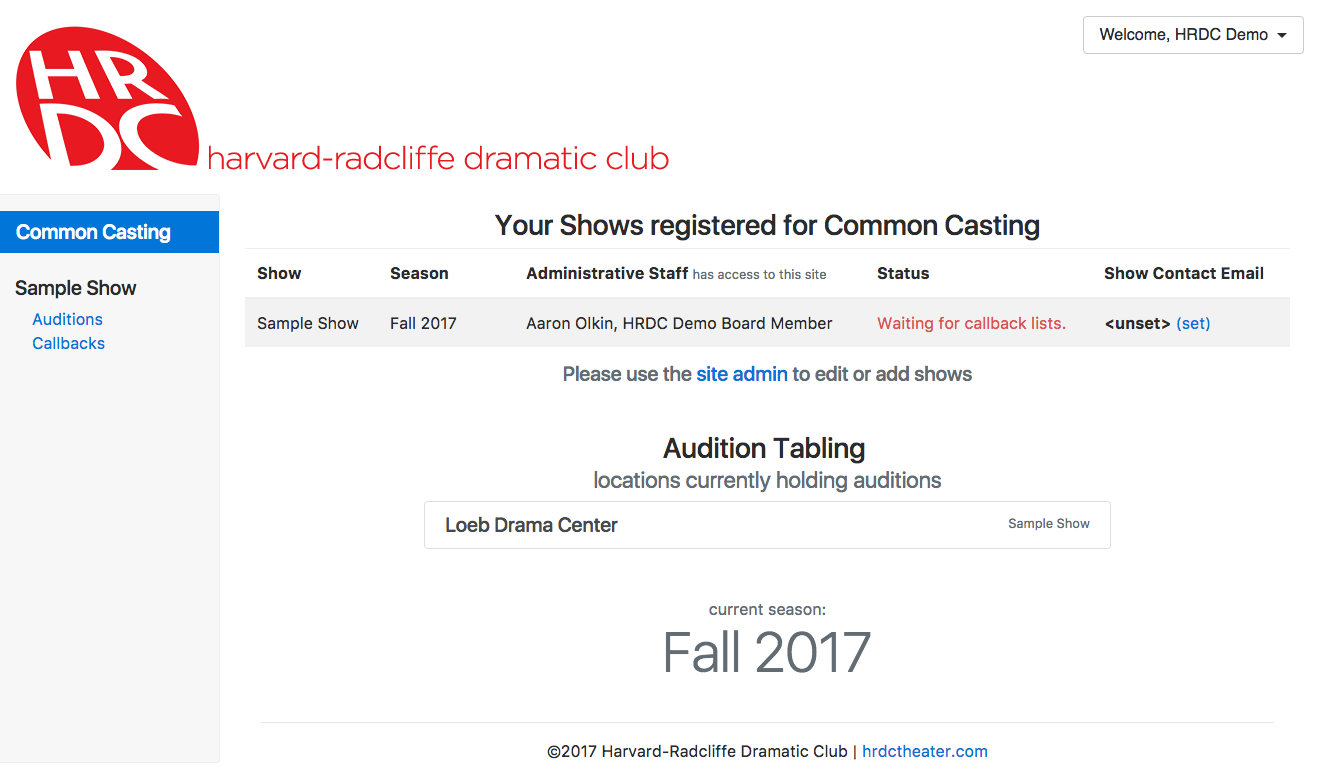Image resolution: width=1320 pixels, height=779 pixels.
Task: Open the Welcome, HRDC Demo dropdown
Action: 1193,35
